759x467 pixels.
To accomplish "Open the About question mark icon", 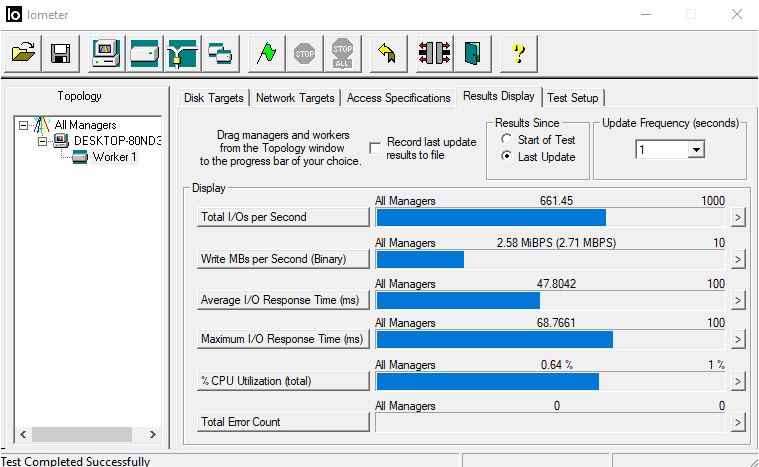I will click(x=518, y=53).
